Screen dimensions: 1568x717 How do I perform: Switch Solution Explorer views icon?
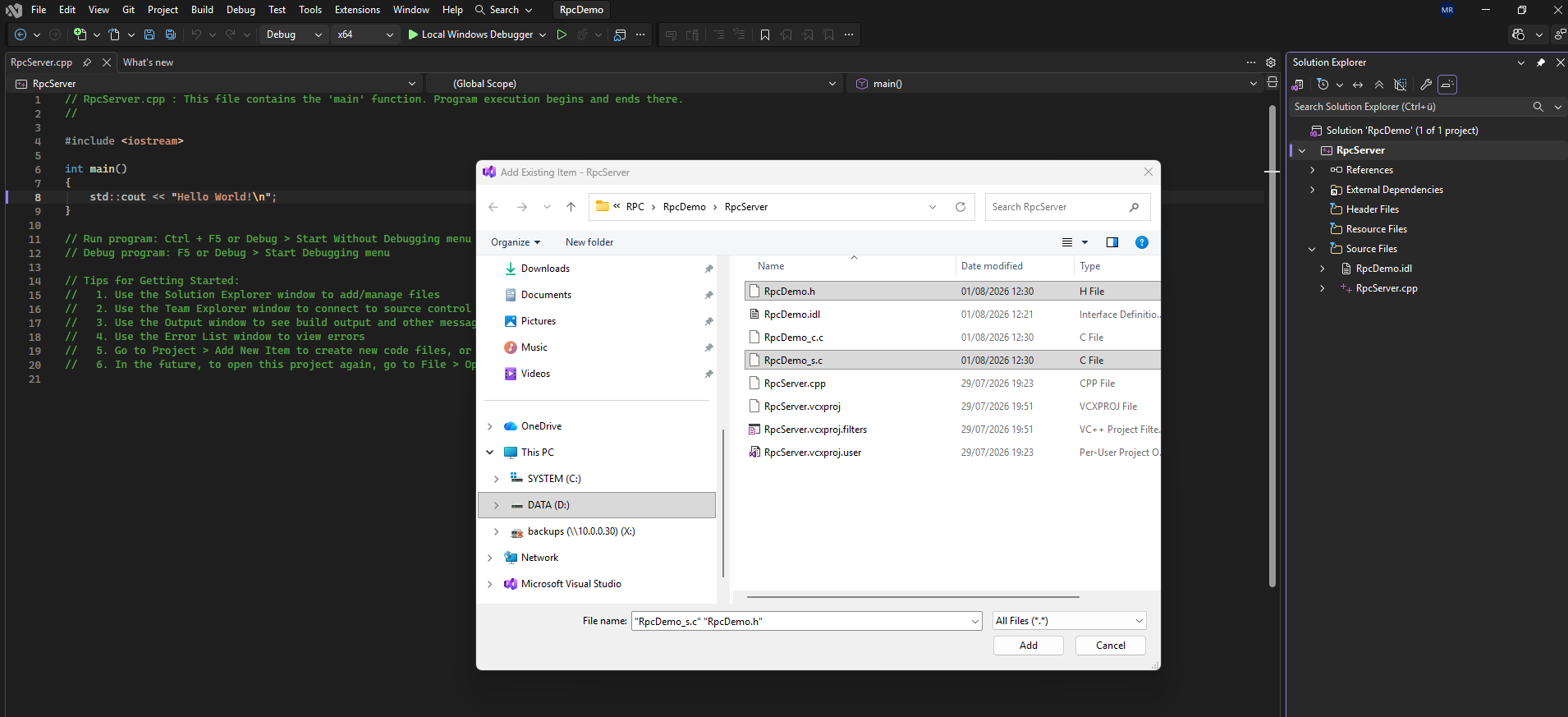click(1298, 85)
